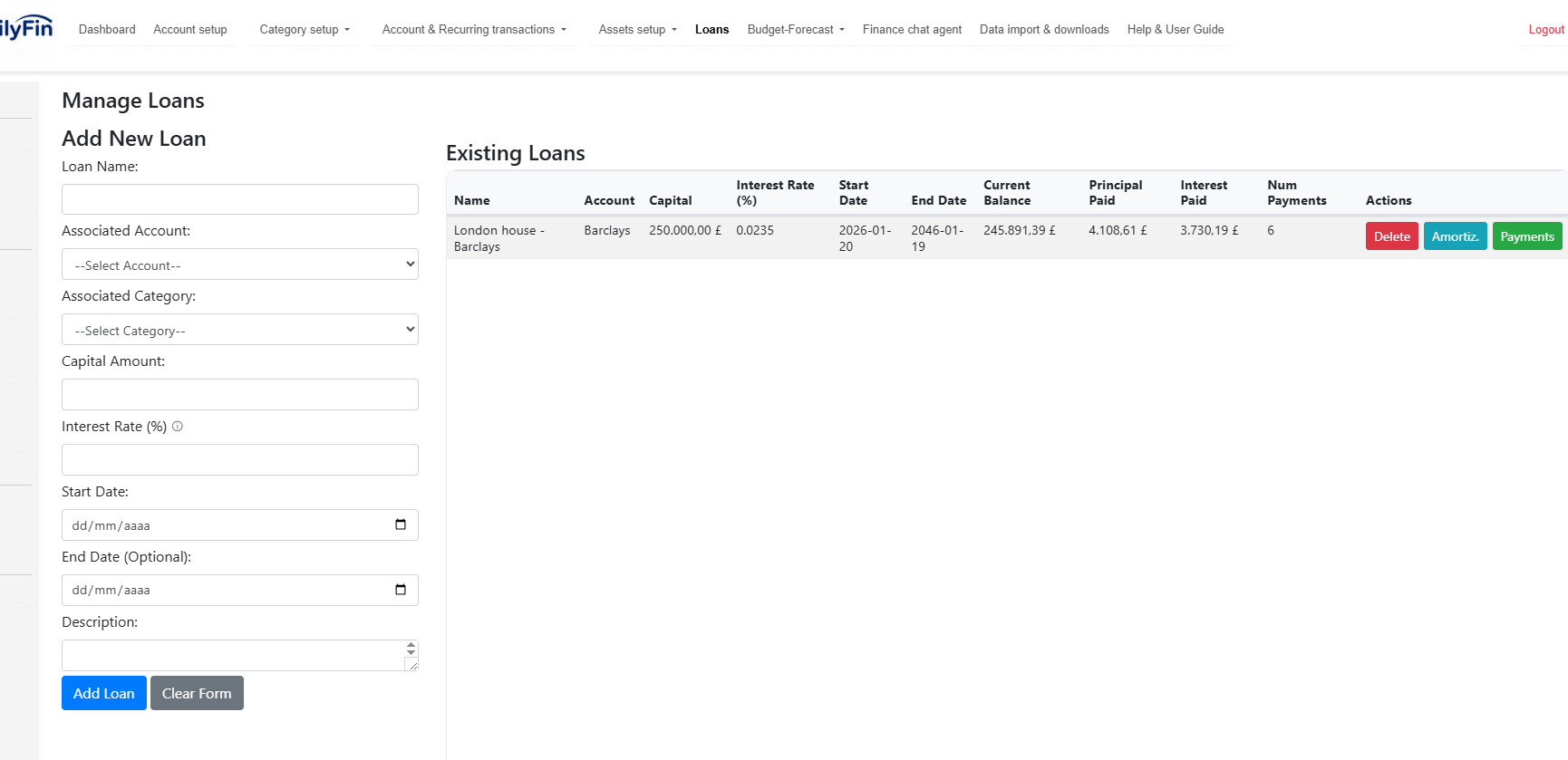Click the FamilyFin logo

pos(26,28)
